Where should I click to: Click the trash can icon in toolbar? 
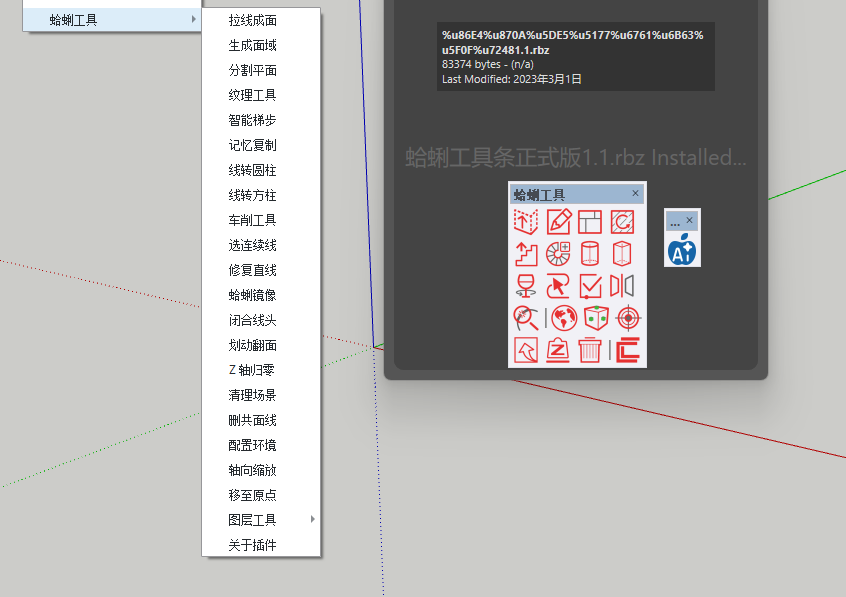(590, 350)
